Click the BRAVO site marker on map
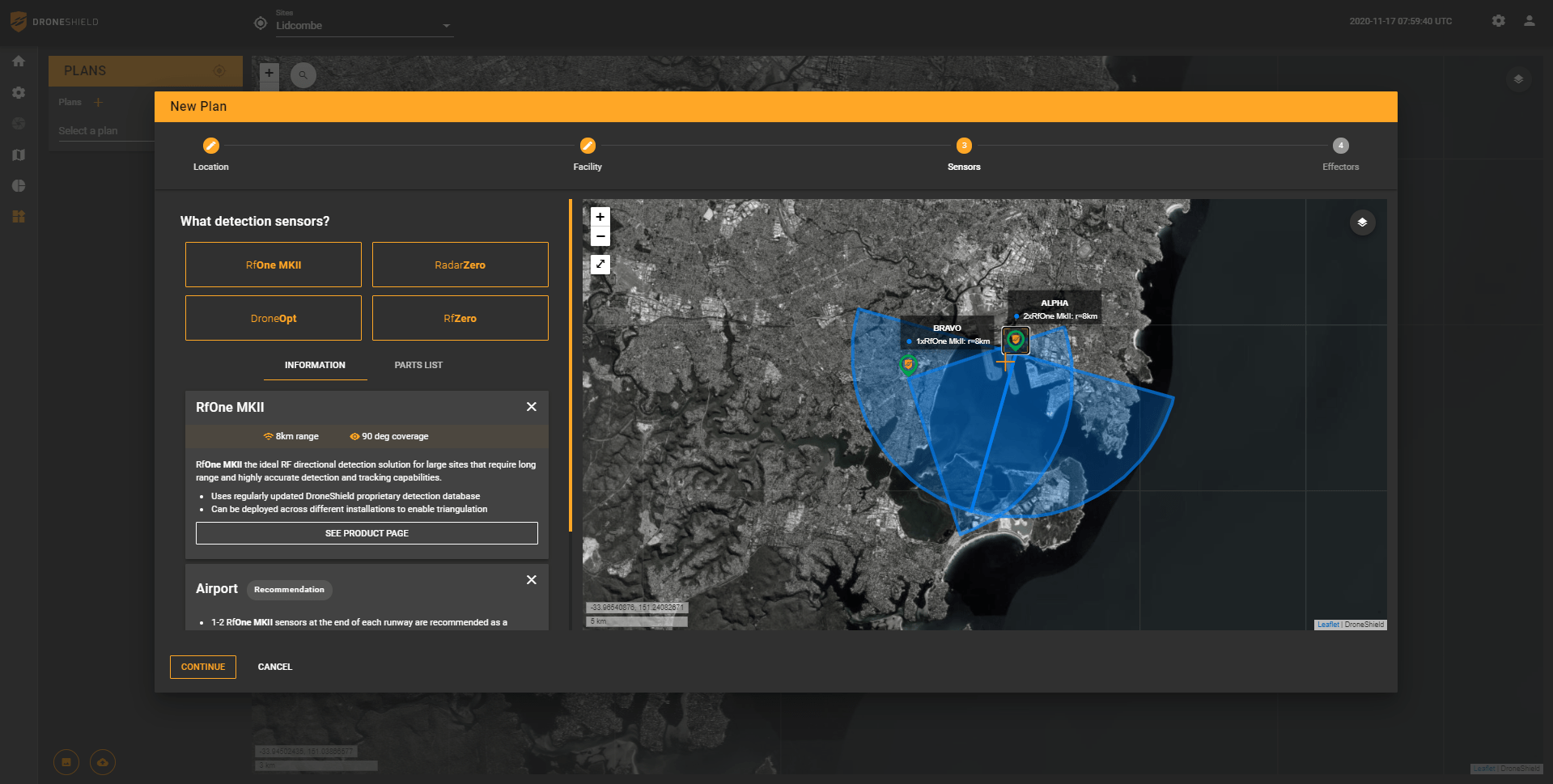 click(908, 365)
